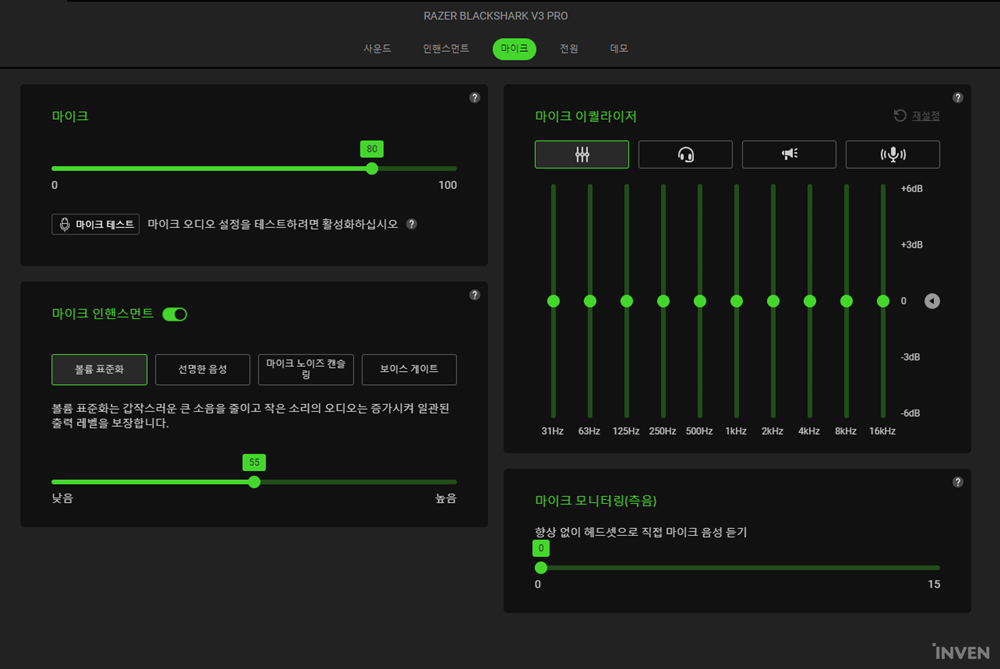1000x669 pixels.
Task: Click the 8kHz equalizer band handle
Action: pos(846,301)
